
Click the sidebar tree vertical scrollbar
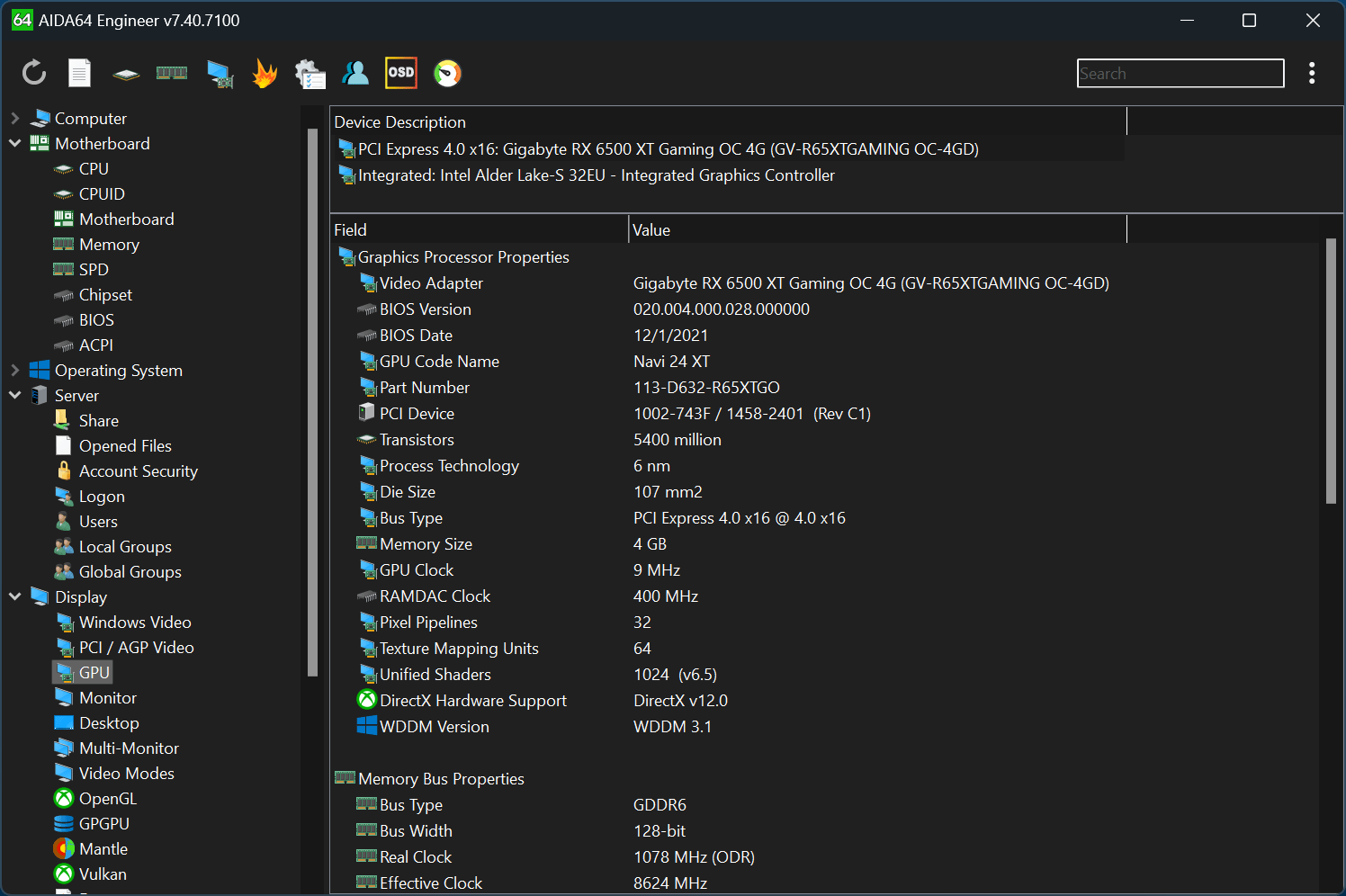312,402
